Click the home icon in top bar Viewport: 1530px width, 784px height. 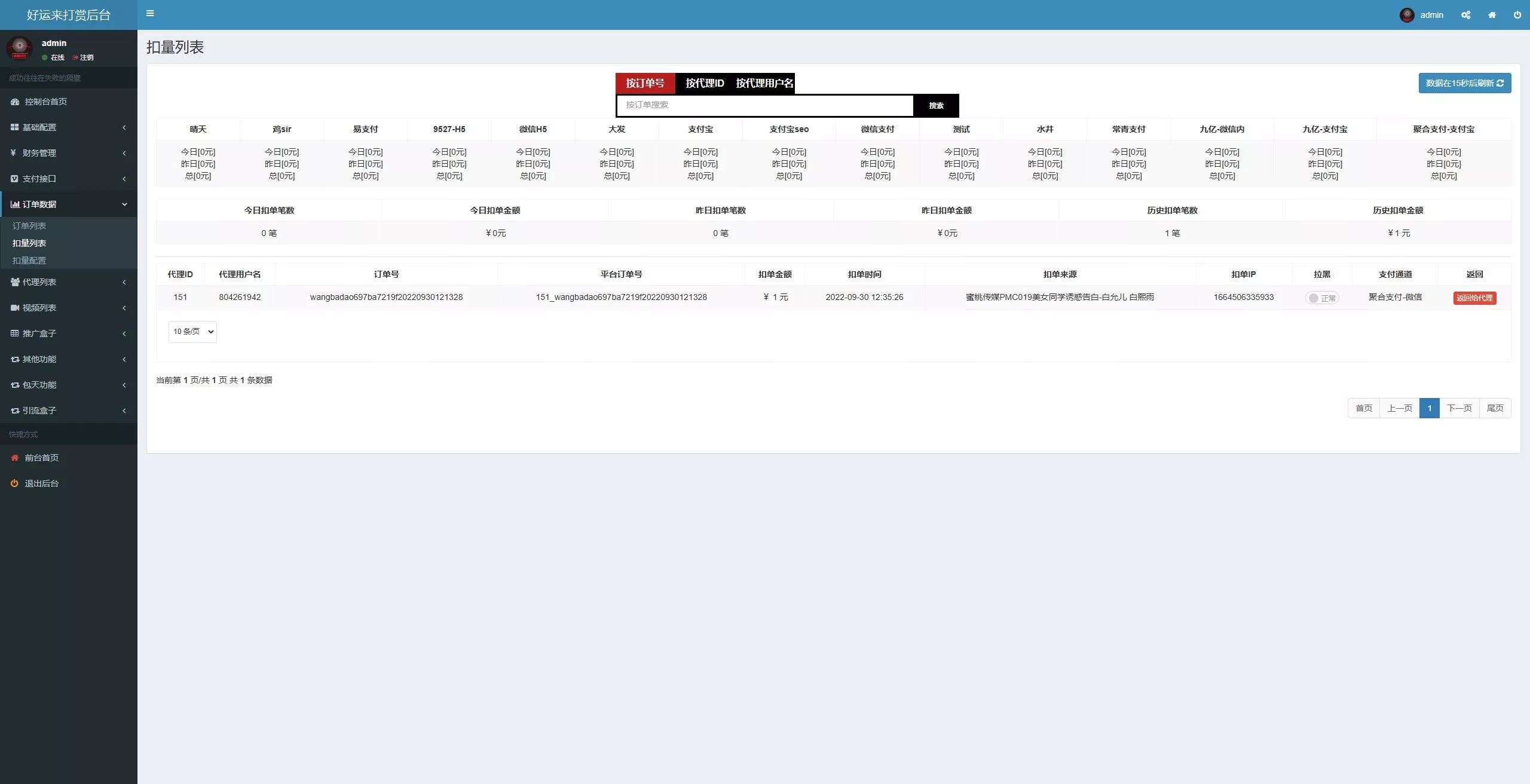[x=1492, y=15]
